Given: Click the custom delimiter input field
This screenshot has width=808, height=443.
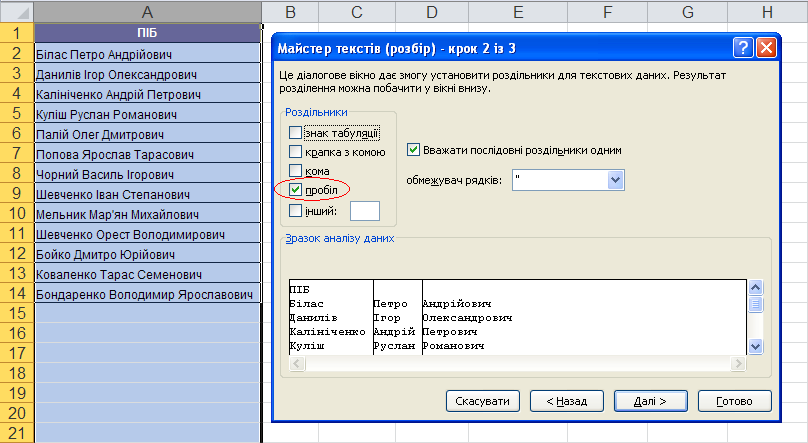Looking at the screenshot, I should (365, 210).
